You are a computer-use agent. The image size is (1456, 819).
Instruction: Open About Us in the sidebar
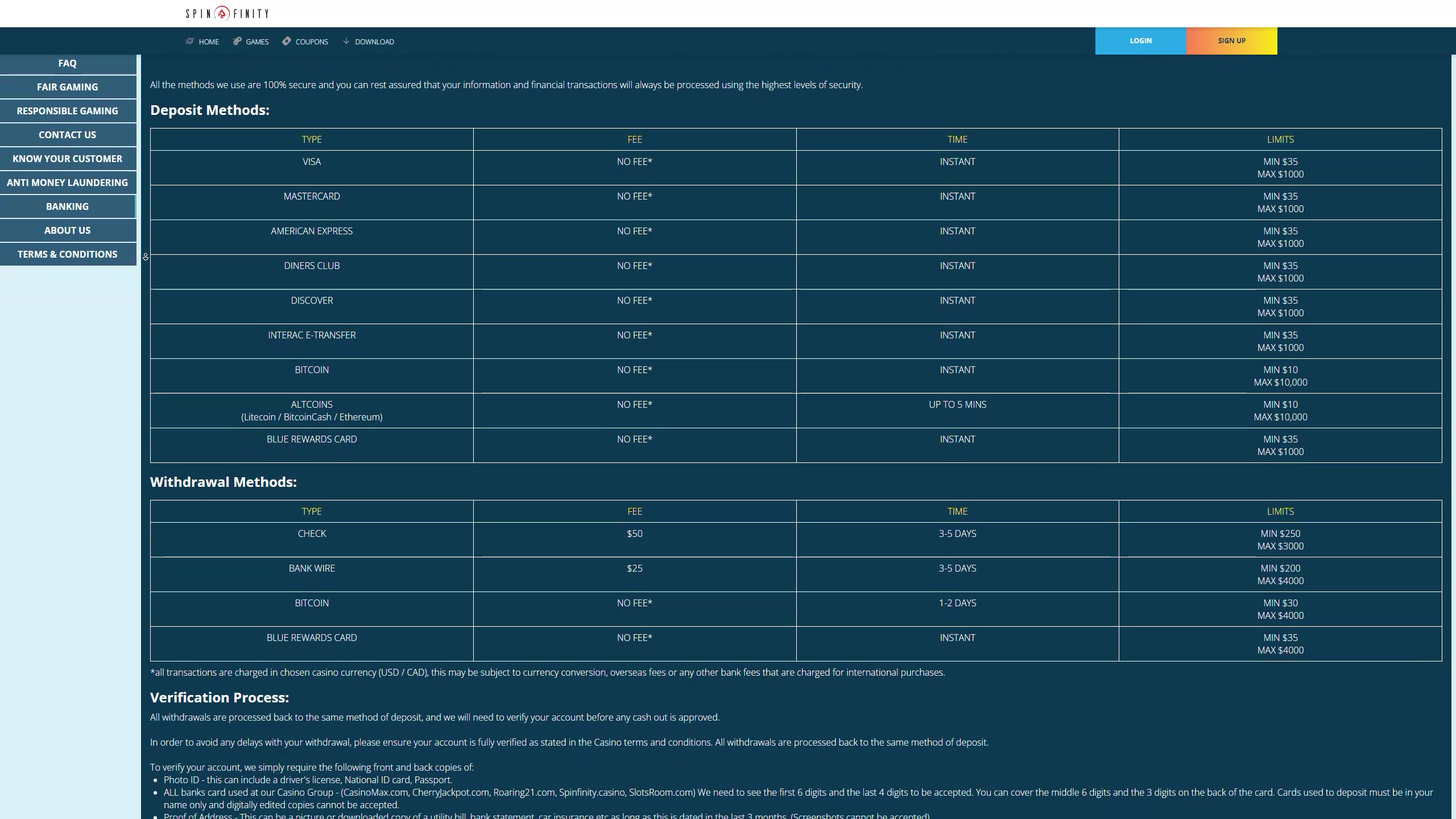[x=67, y=230]
